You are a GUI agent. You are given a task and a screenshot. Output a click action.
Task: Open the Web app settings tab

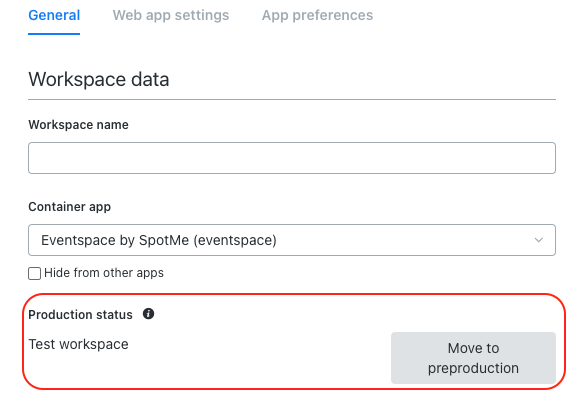click(171, 15)
